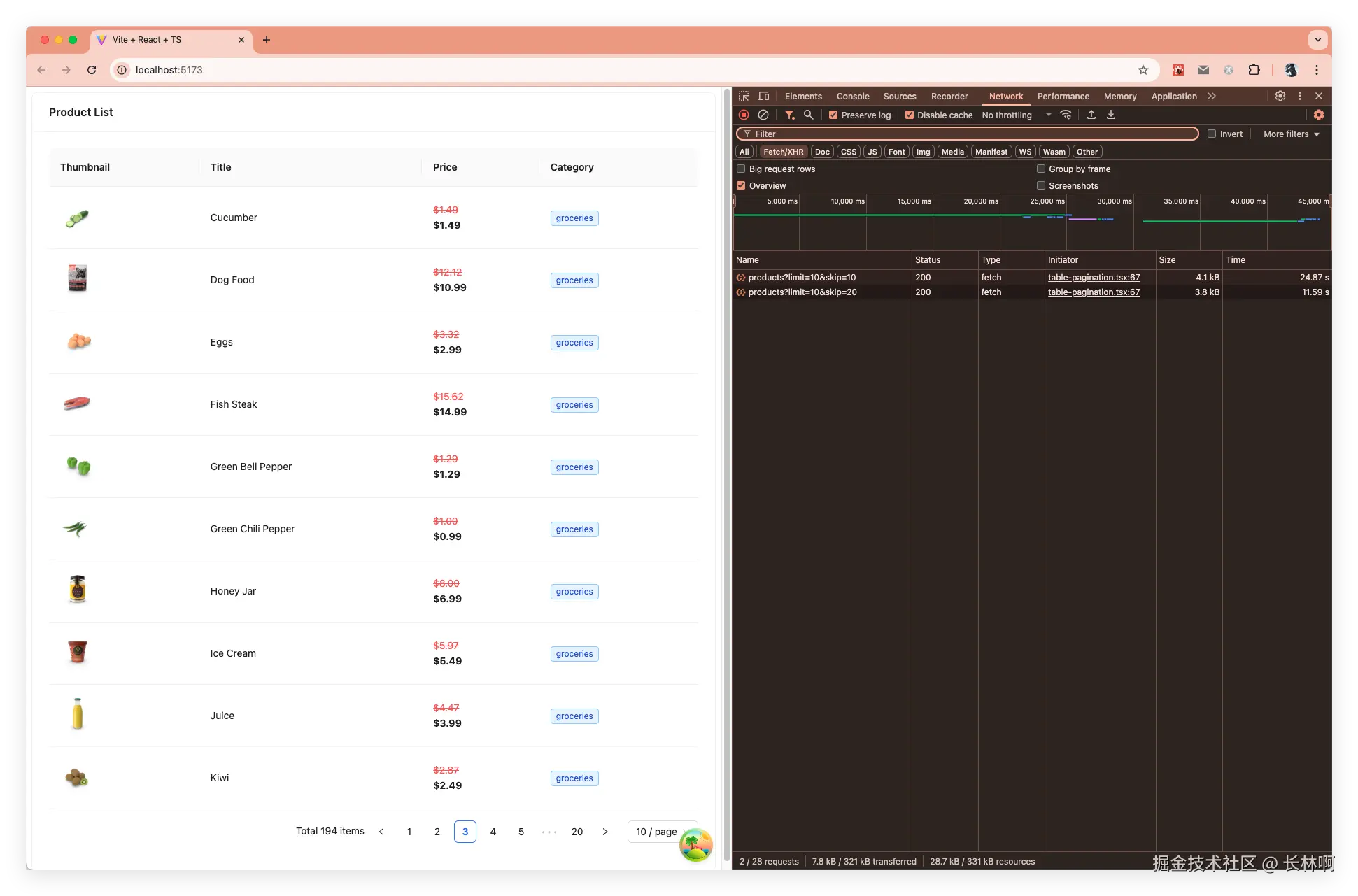Click the inspect element picker icon
This screenshot has width=1358, height=896.
point(744,96)
